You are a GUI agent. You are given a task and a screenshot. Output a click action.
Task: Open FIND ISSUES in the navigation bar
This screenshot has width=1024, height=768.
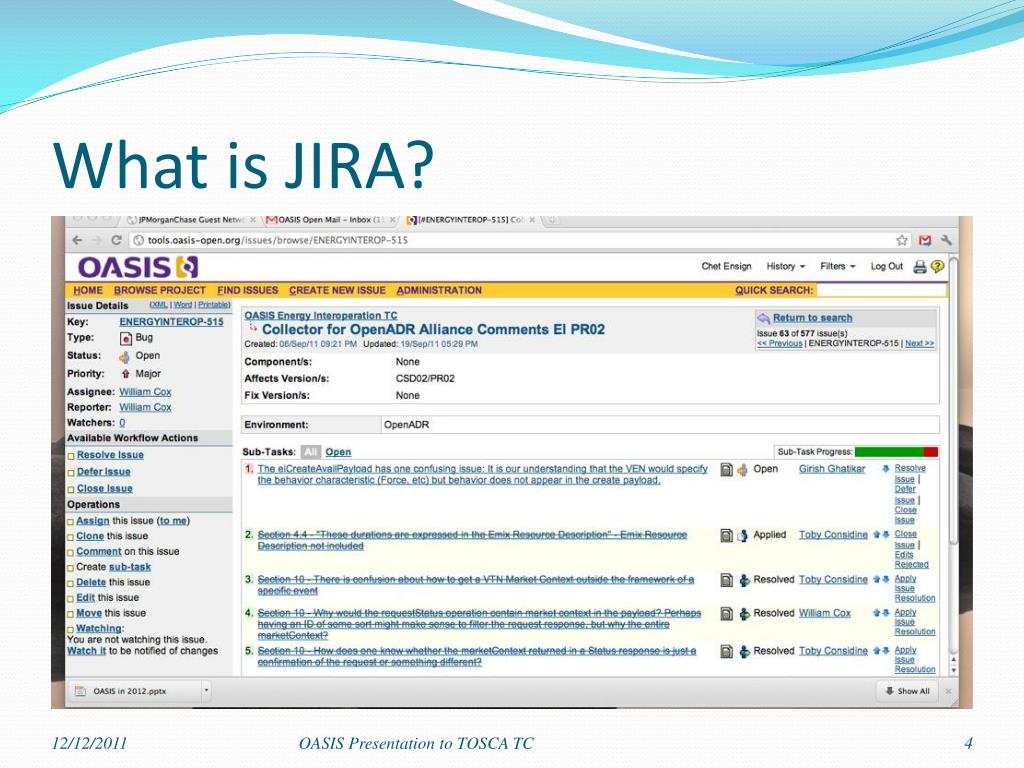[x=248, y=291]
